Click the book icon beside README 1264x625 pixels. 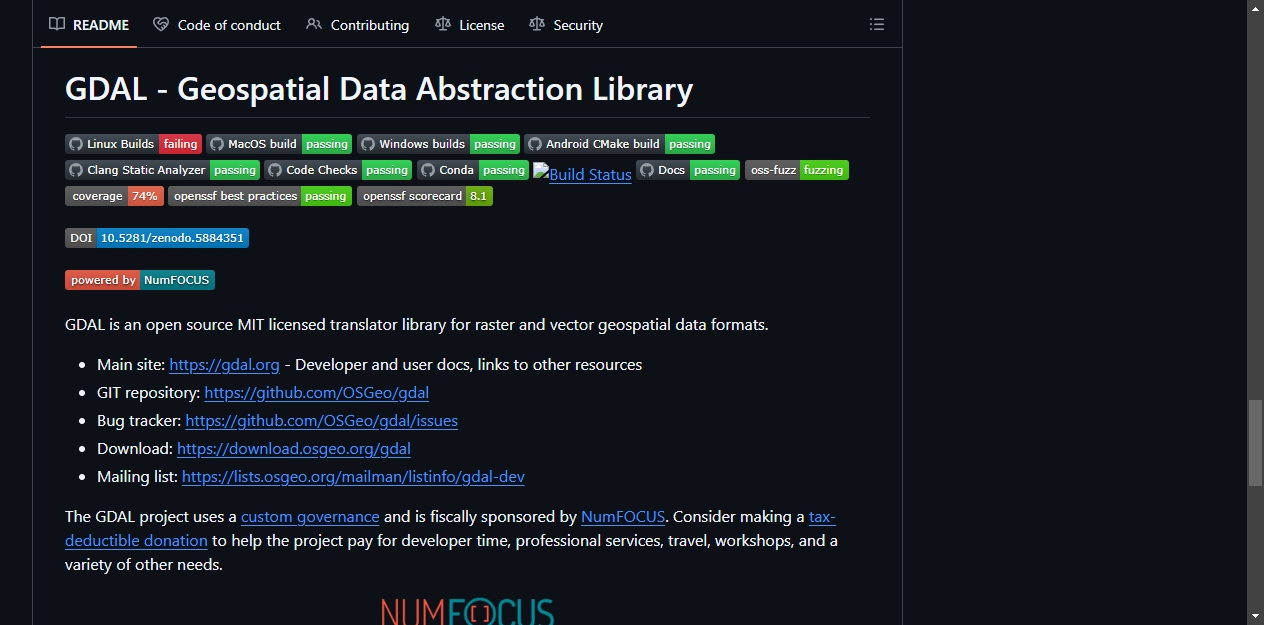(57, 24)
